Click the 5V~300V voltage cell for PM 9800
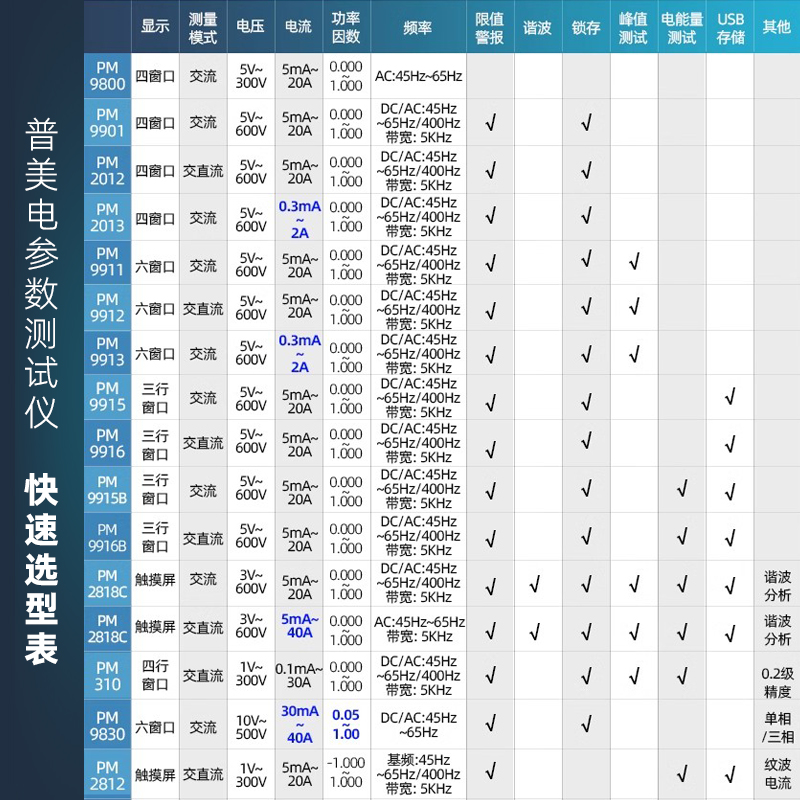The image size is (800, 800). [x=251, y=76]
